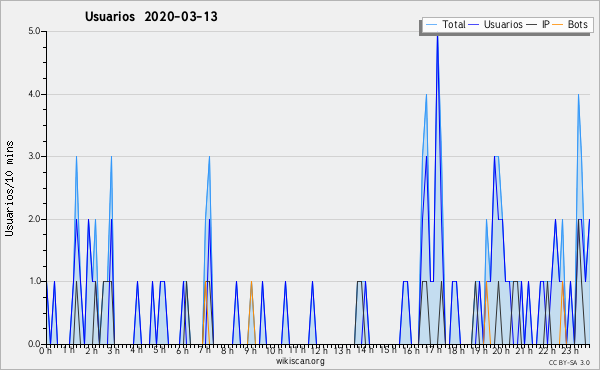
Task: Click the '5 h' x-axis label
Action: click(160, 350)
